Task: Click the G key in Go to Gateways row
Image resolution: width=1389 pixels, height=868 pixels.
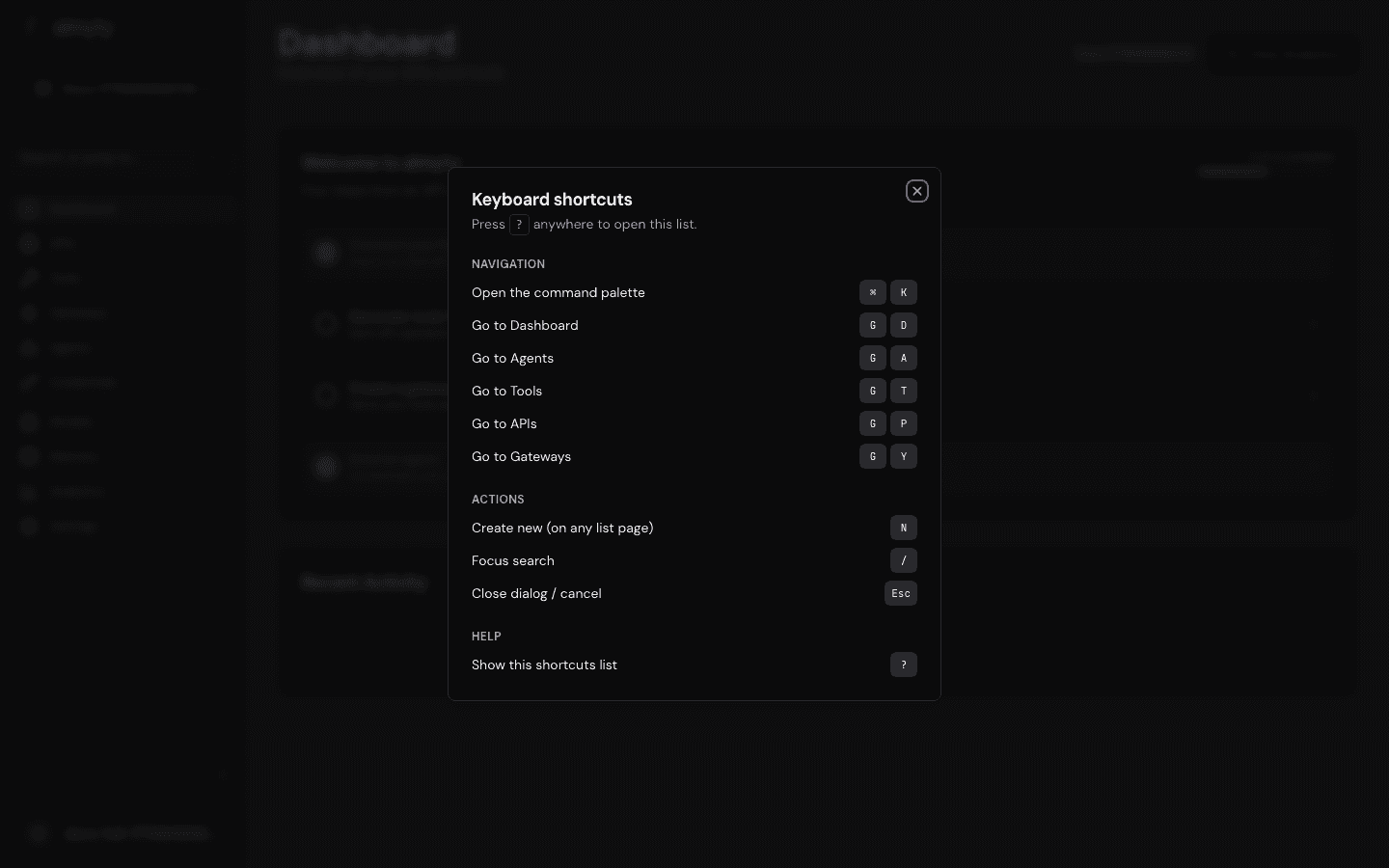Action: pyautogui.click(x=873, y=456)
